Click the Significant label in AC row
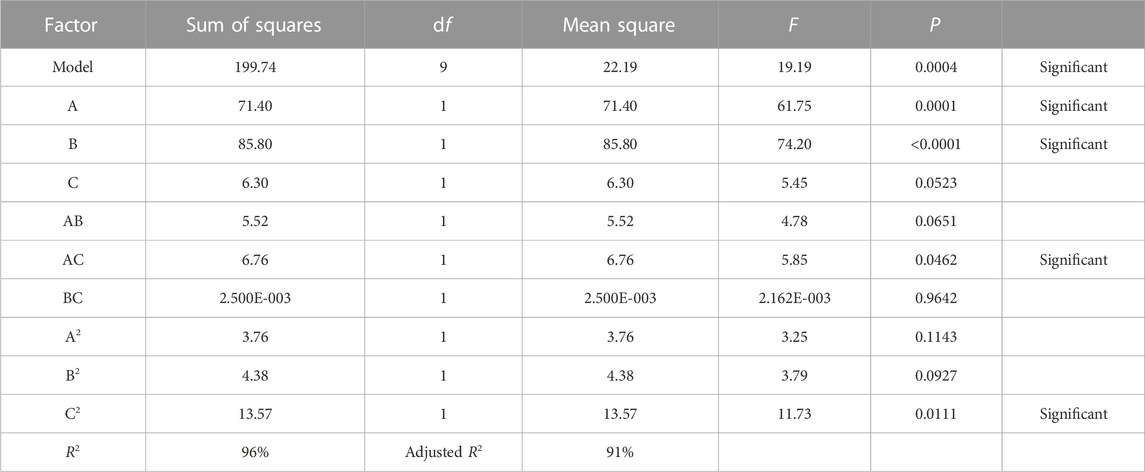Viewport: 1145px width, 472px height. click(x=1073, y=260)
